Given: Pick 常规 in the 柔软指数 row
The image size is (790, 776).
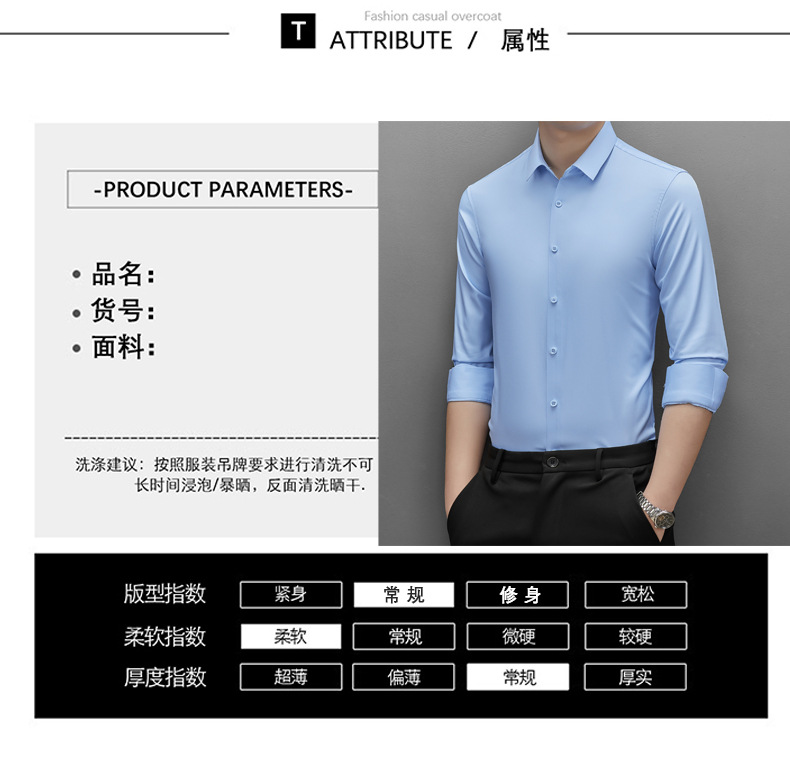Looking at the screenshot, I should click(x=404, y=636).
